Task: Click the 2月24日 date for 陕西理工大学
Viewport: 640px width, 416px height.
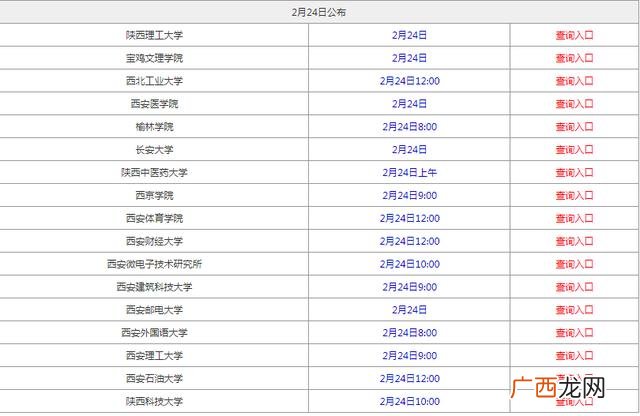Action: (x=409, y=35)
